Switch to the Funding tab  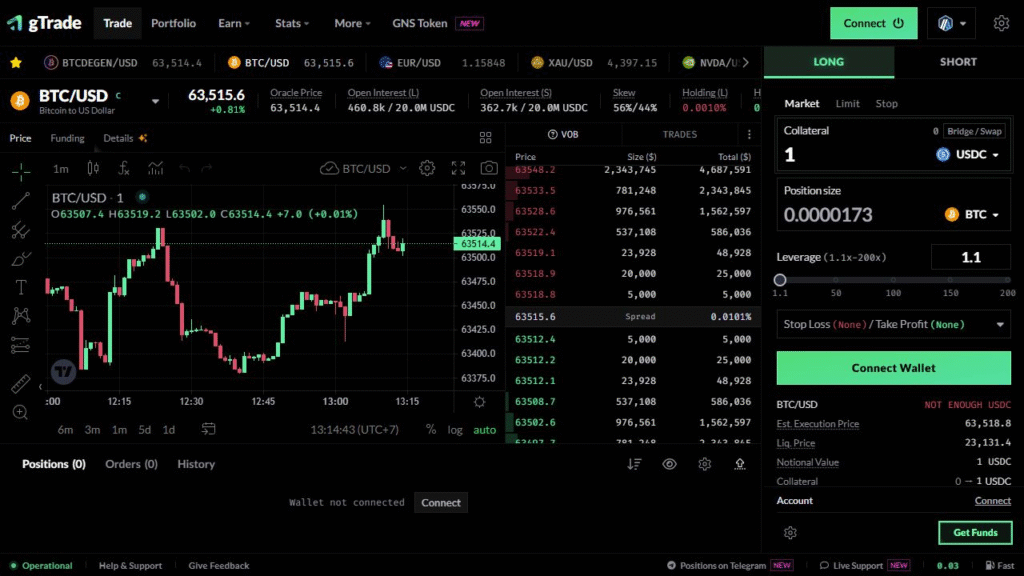[67, 138]
